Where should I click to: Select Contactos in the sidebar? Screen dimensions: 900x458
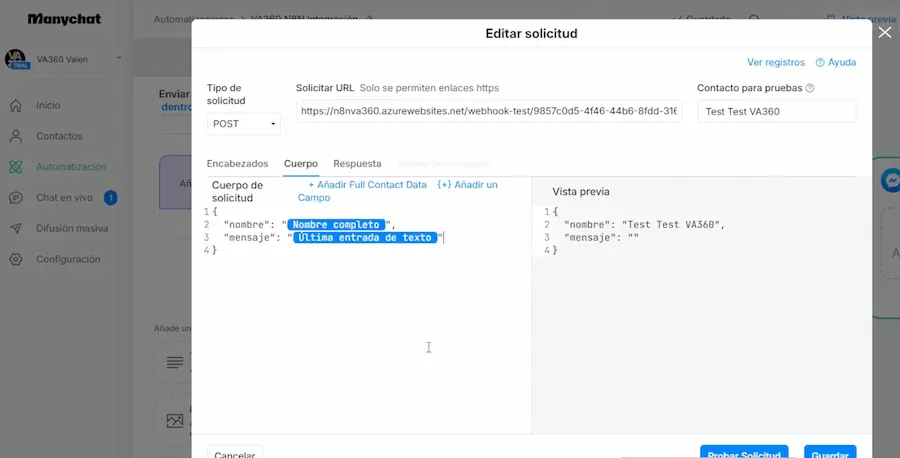pos(59,136)
